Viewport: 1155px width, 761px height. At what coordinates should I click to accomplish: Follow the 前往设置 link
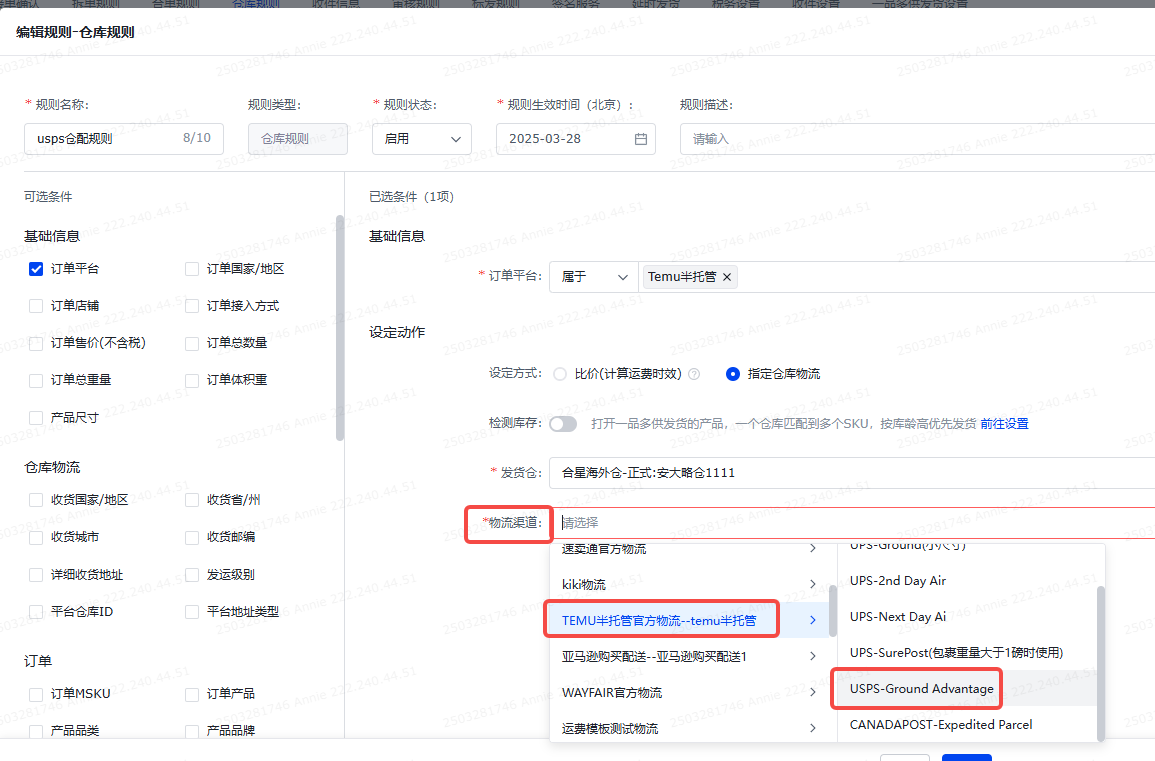point(1004,424)
